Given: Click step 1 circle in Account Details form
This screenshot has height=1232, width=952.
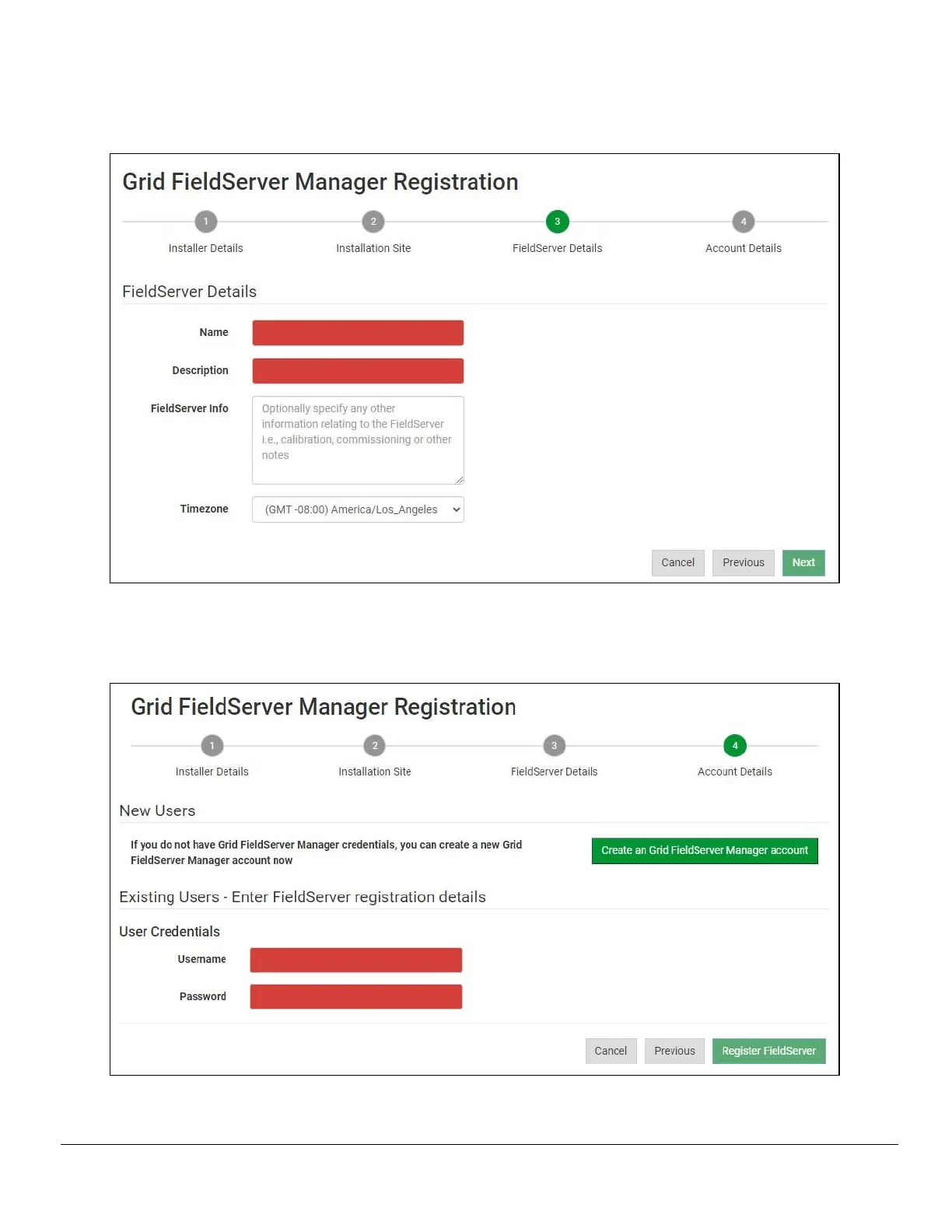Looking at the screenshot, I should tap(212, 746).
